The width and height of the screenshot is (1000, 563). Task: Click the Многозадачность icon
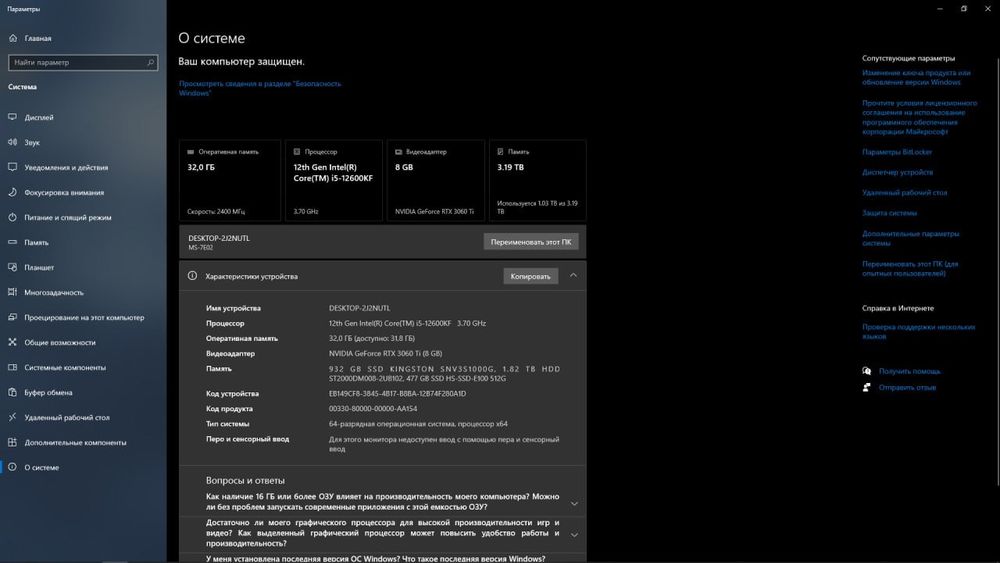pos(13,292)
